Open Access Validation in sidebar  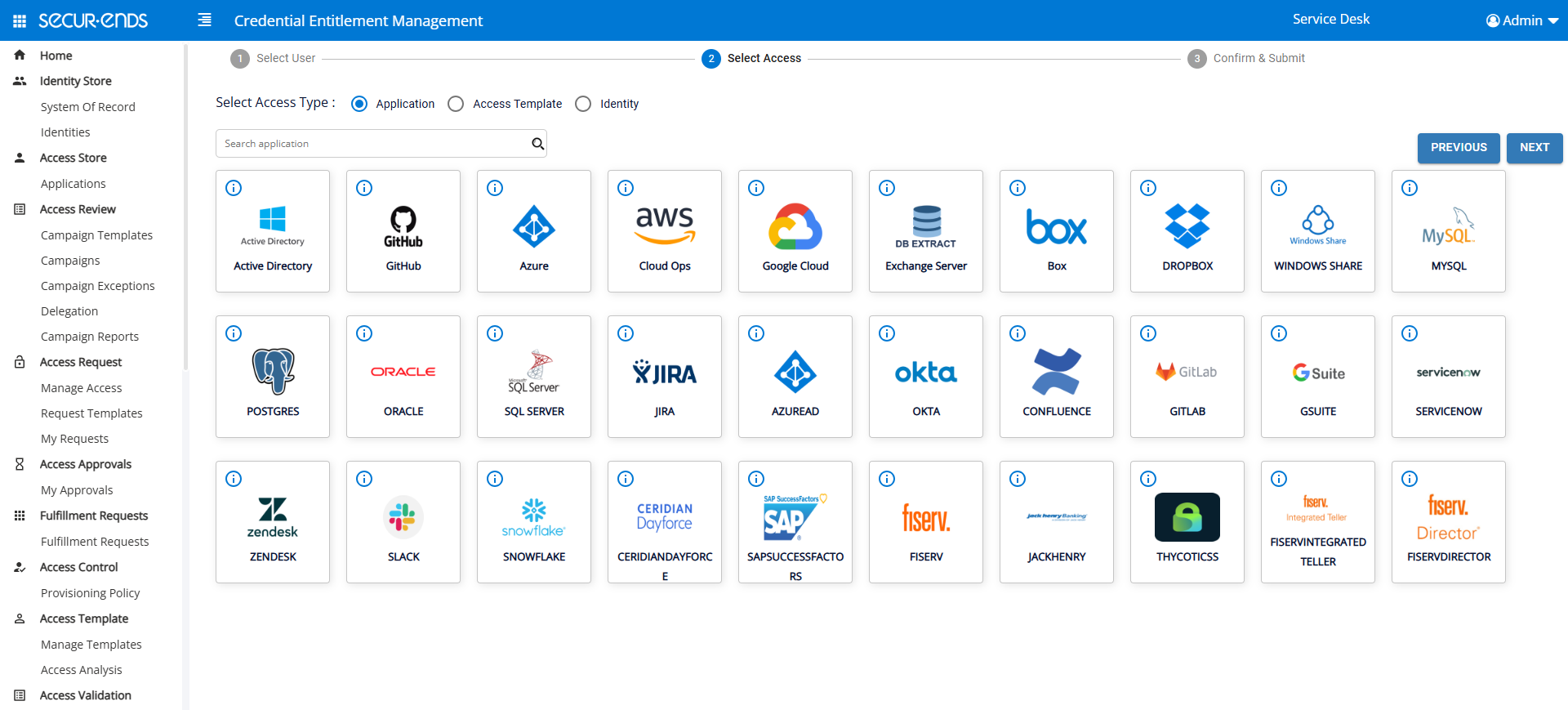(86, 695)
